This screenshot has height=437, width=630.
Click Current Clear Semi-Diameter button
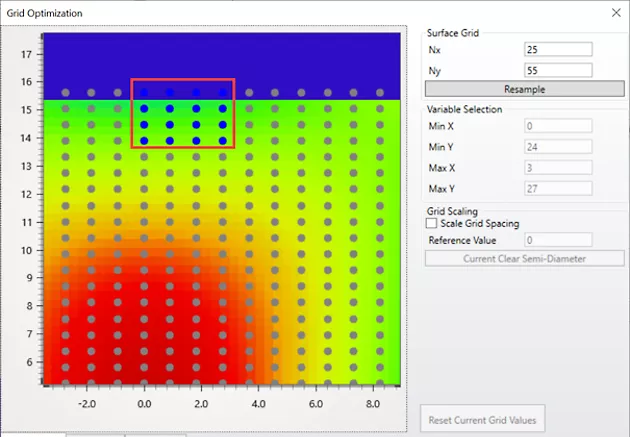tap(525, 259)
